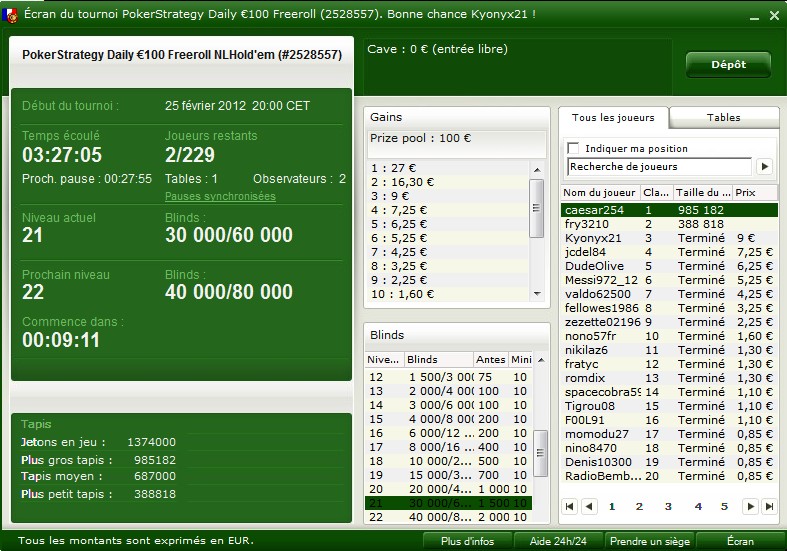The image size is (787, 551).
Task: Select player jcdel84 row
Action: tap(669, 252)
